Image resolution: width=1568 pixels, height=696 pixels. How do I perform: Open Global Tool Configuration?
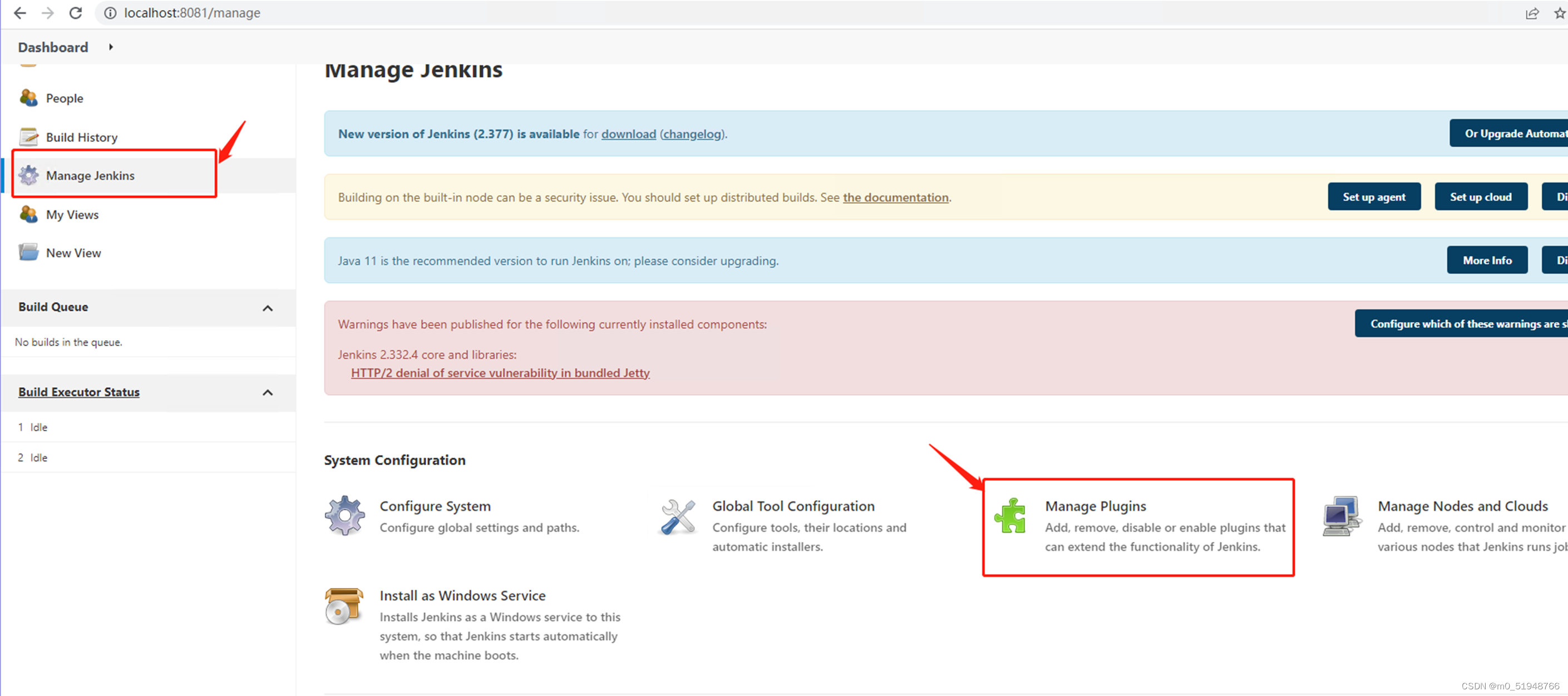793,506
